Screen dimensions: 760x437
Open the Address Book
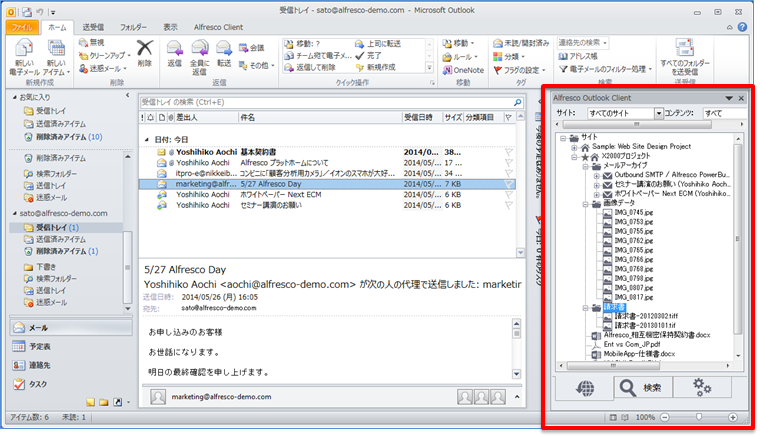(x=578, y=56)
